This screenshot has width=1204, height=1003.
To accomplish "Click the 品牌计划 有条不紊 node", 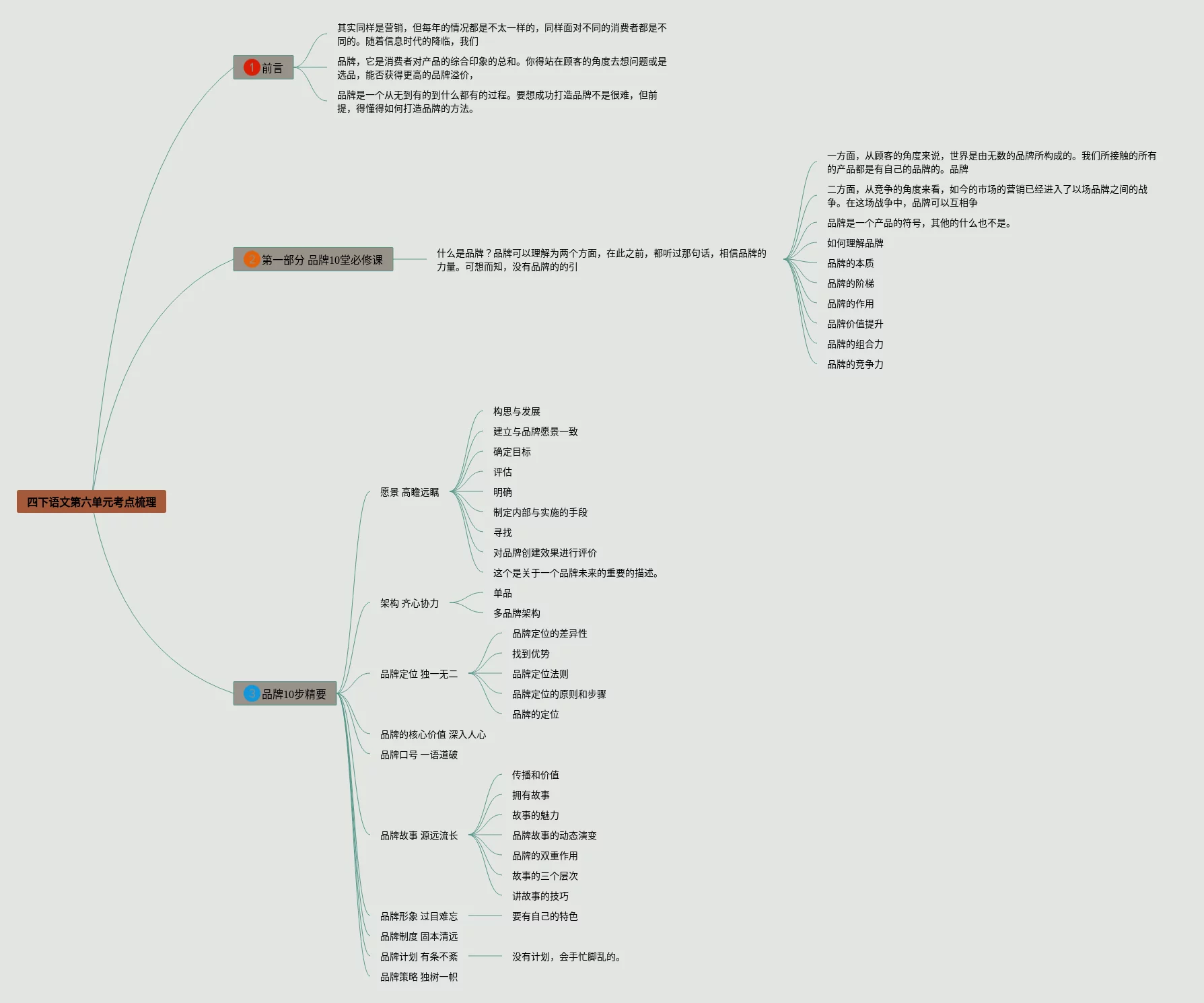I will (419, 957).
